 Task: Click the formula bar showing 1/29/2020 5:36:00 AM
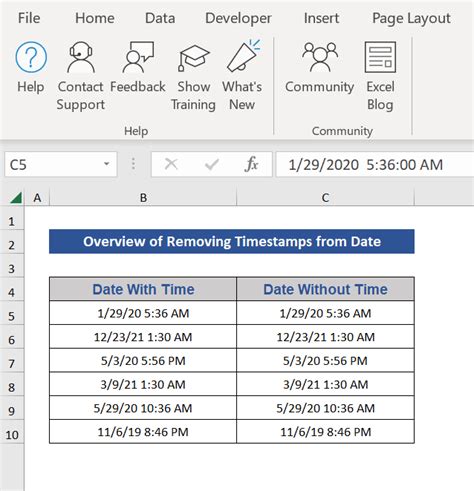pyautogui.click(x=375, y=164)
